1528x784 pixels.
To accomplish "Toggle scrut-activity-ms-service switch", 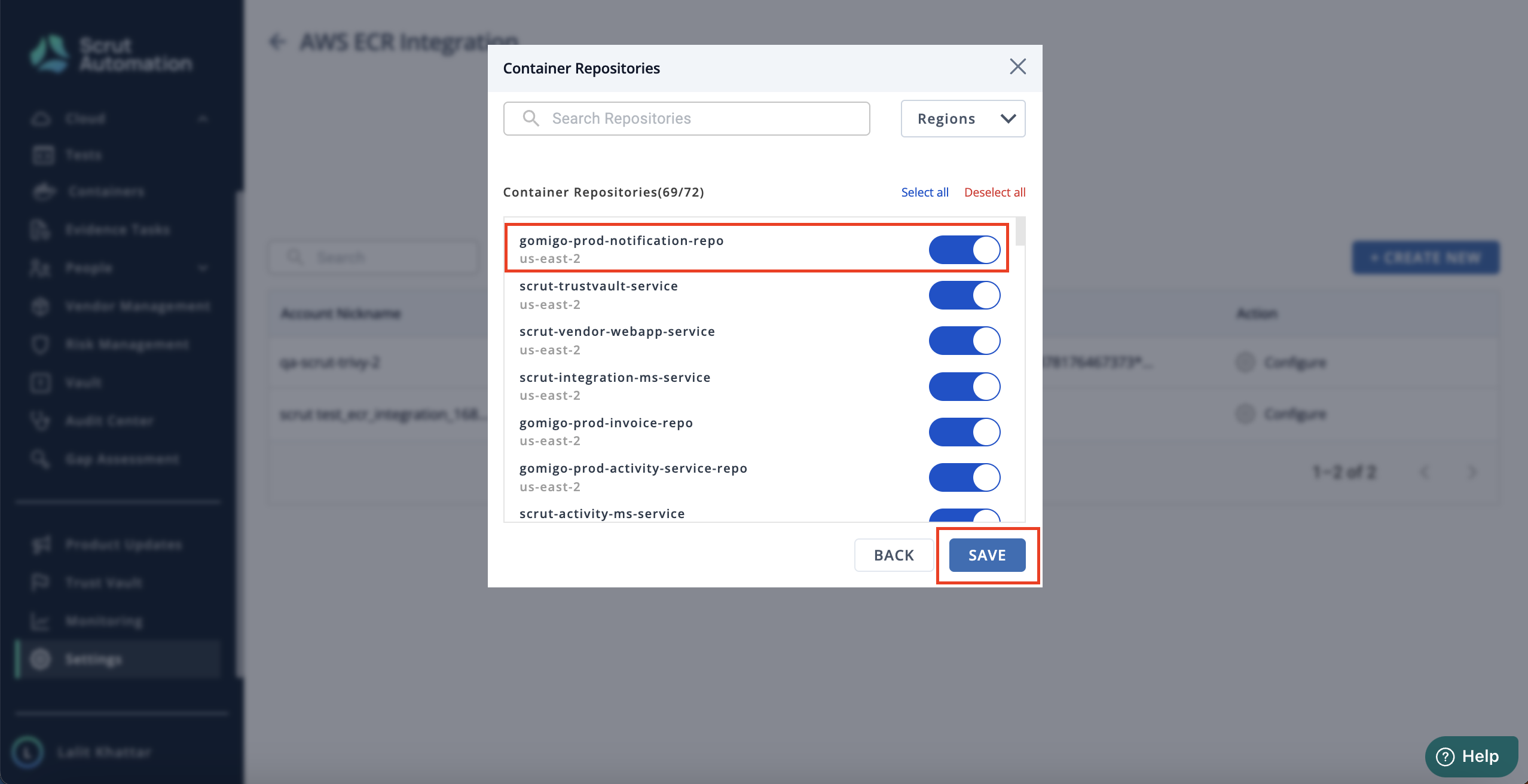I will (964, 515).
